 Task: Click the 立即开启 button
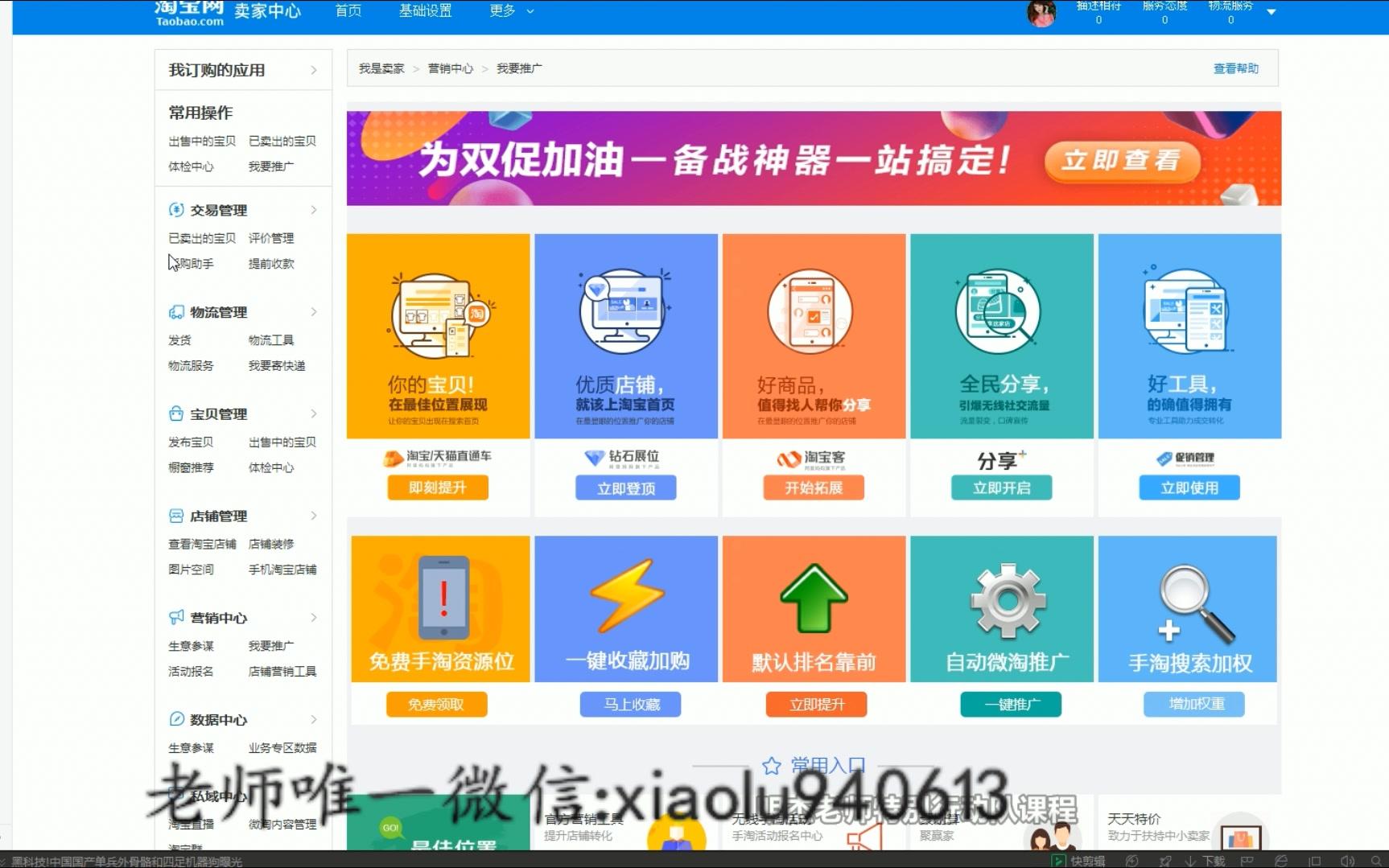click(x=1002, y=487)
